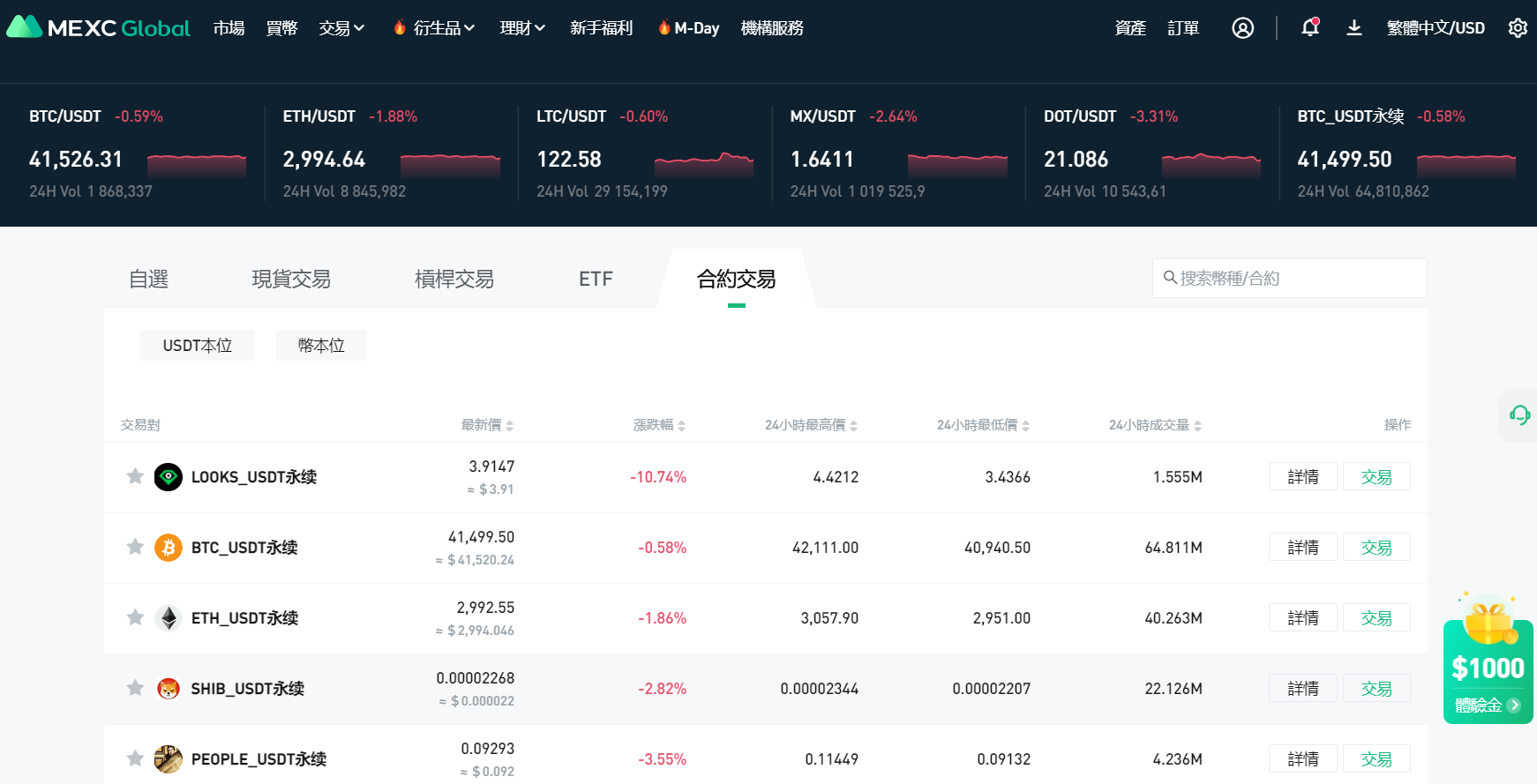Open the user account profile icon
Viewport: 1537px width, 784px height.
[1242, 28]
